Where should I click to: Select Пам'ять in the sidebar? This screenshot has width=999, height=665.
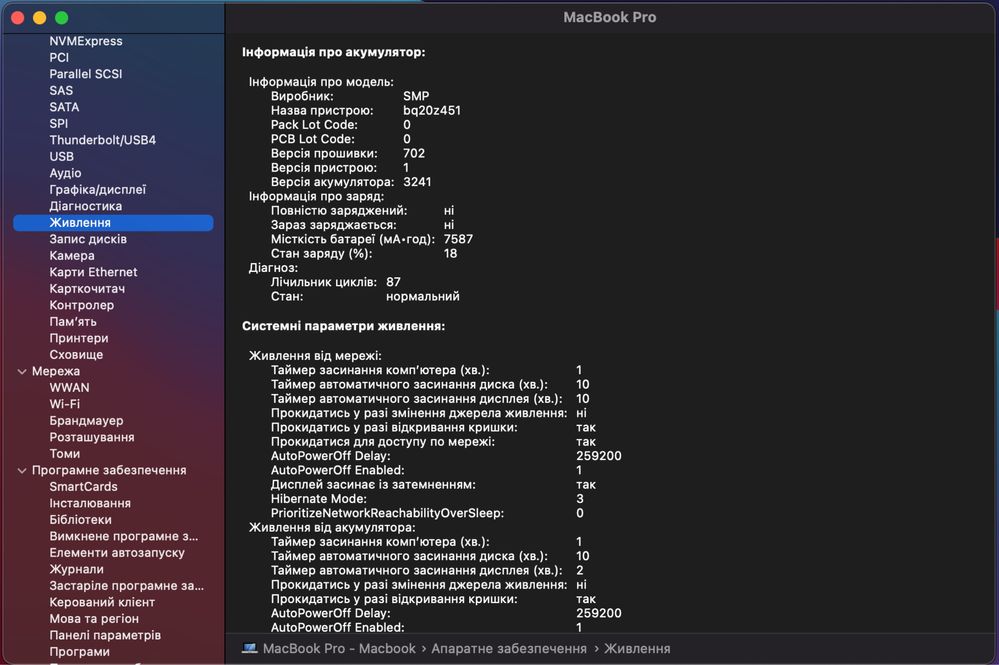pyautogui.click(x=73, y=322)
